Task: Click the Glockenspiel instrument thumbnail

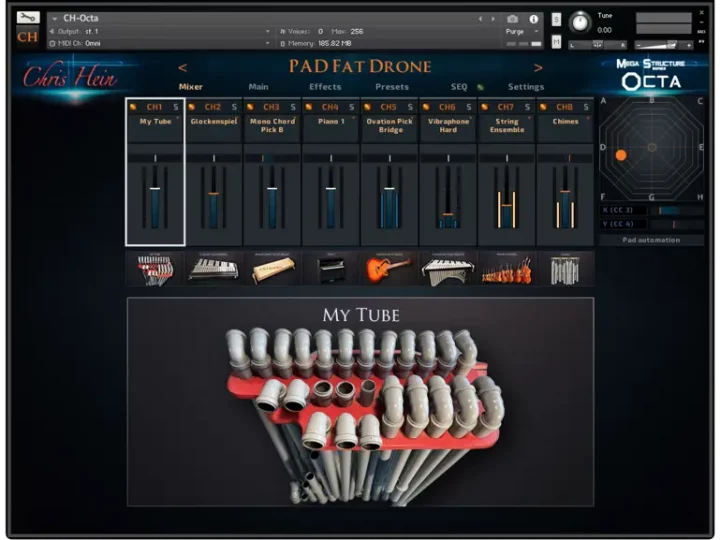Action: pos(214,268)
